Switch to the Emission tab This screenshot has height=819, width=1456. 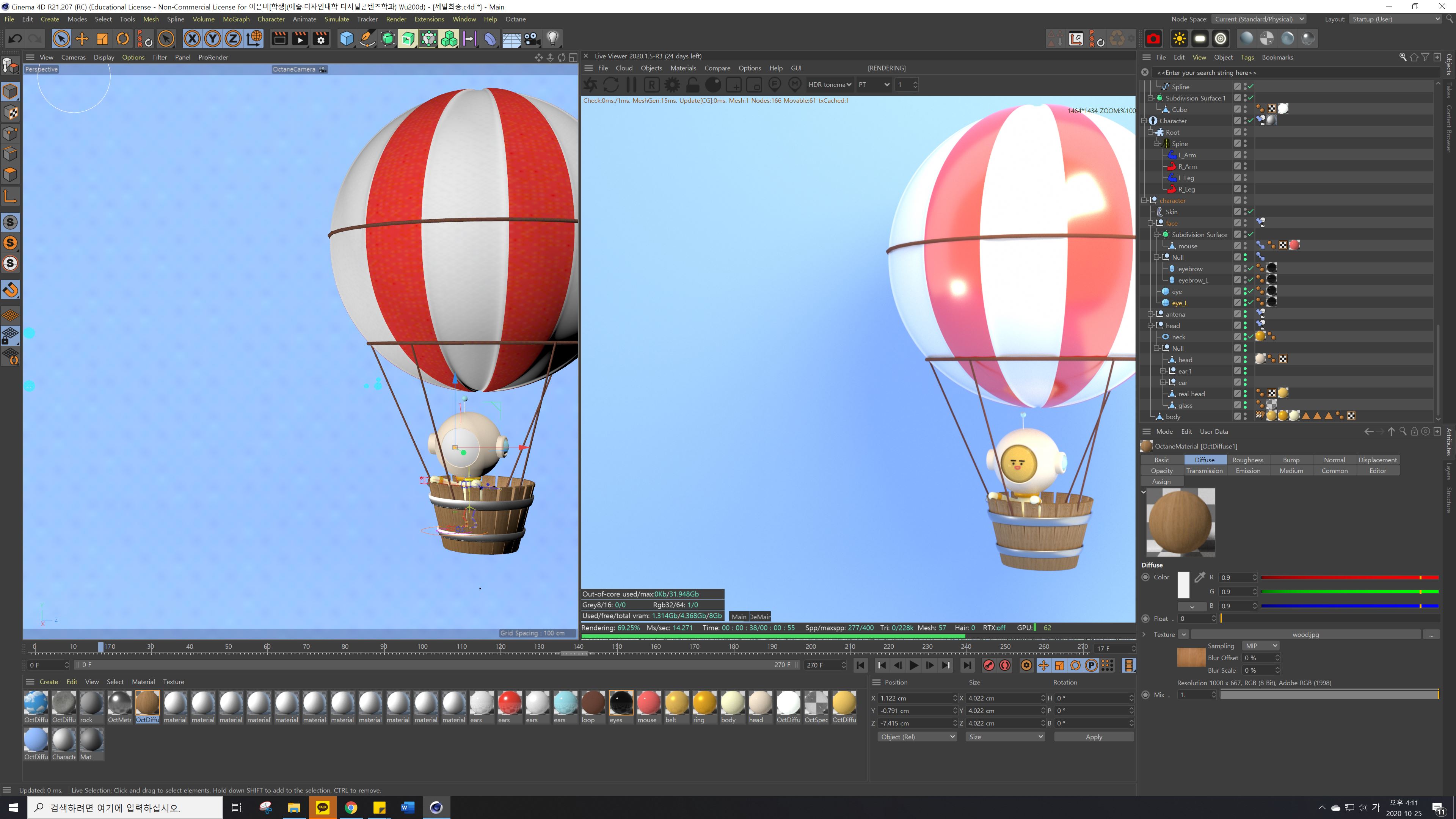tap(1247, 471)
